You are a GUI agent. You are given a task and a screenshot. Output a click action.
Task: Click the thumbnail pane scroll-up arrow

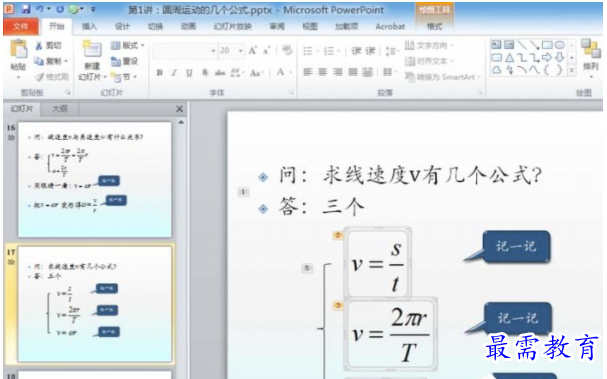[181, 123]
